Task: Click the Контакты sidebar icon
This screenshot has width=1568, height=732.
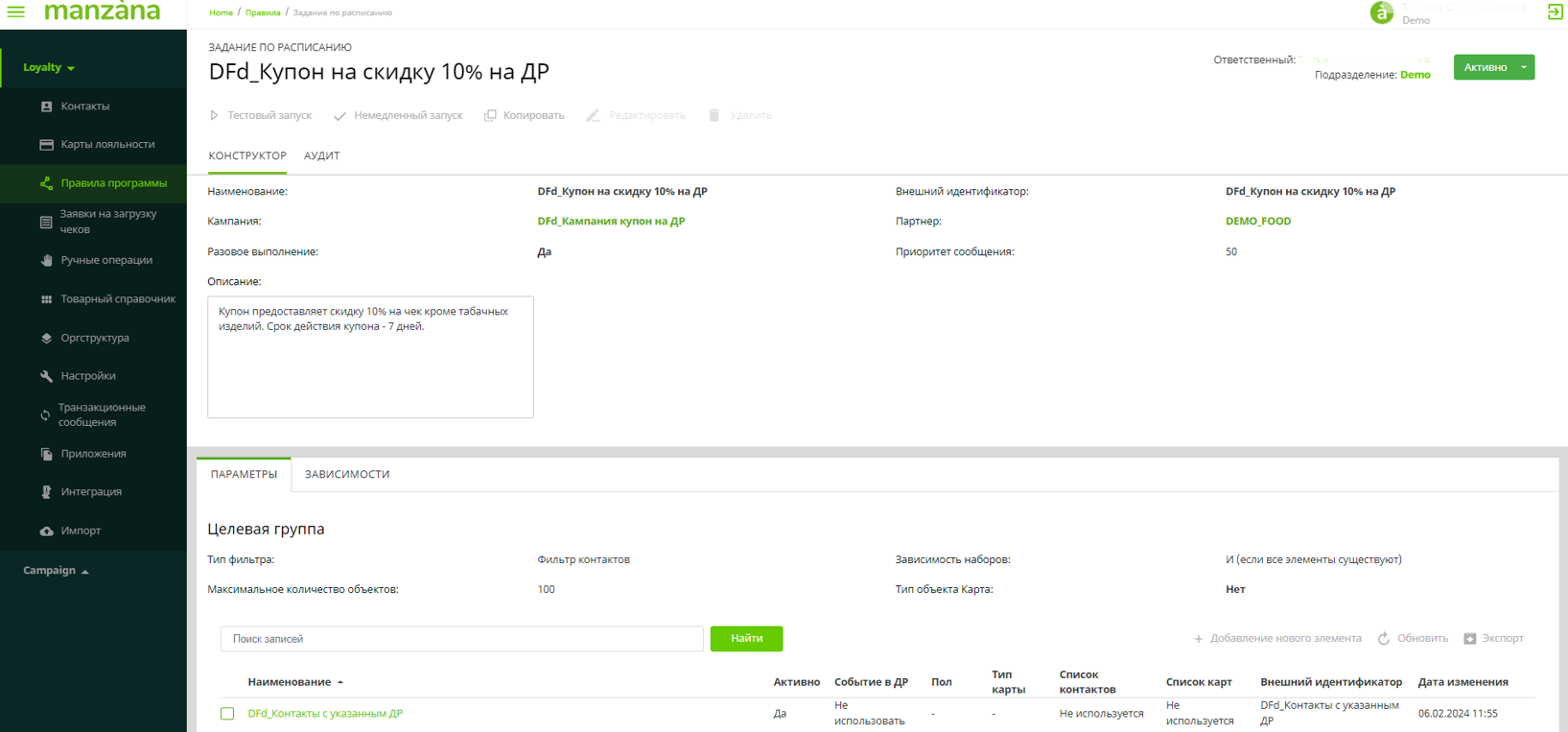Action: click(46, 106)
